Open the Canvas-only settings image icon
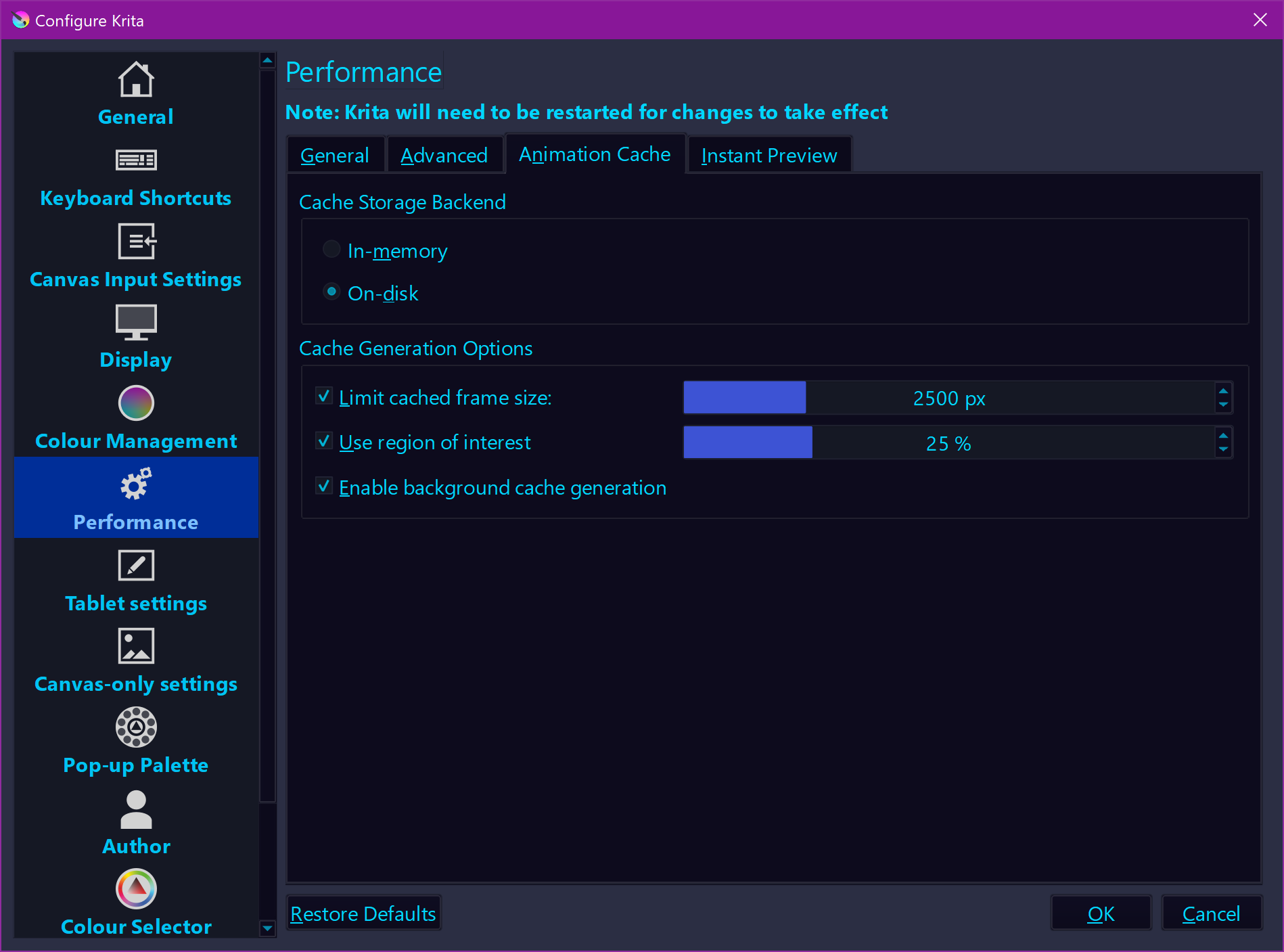1284x952 pixels. point(136,646)
